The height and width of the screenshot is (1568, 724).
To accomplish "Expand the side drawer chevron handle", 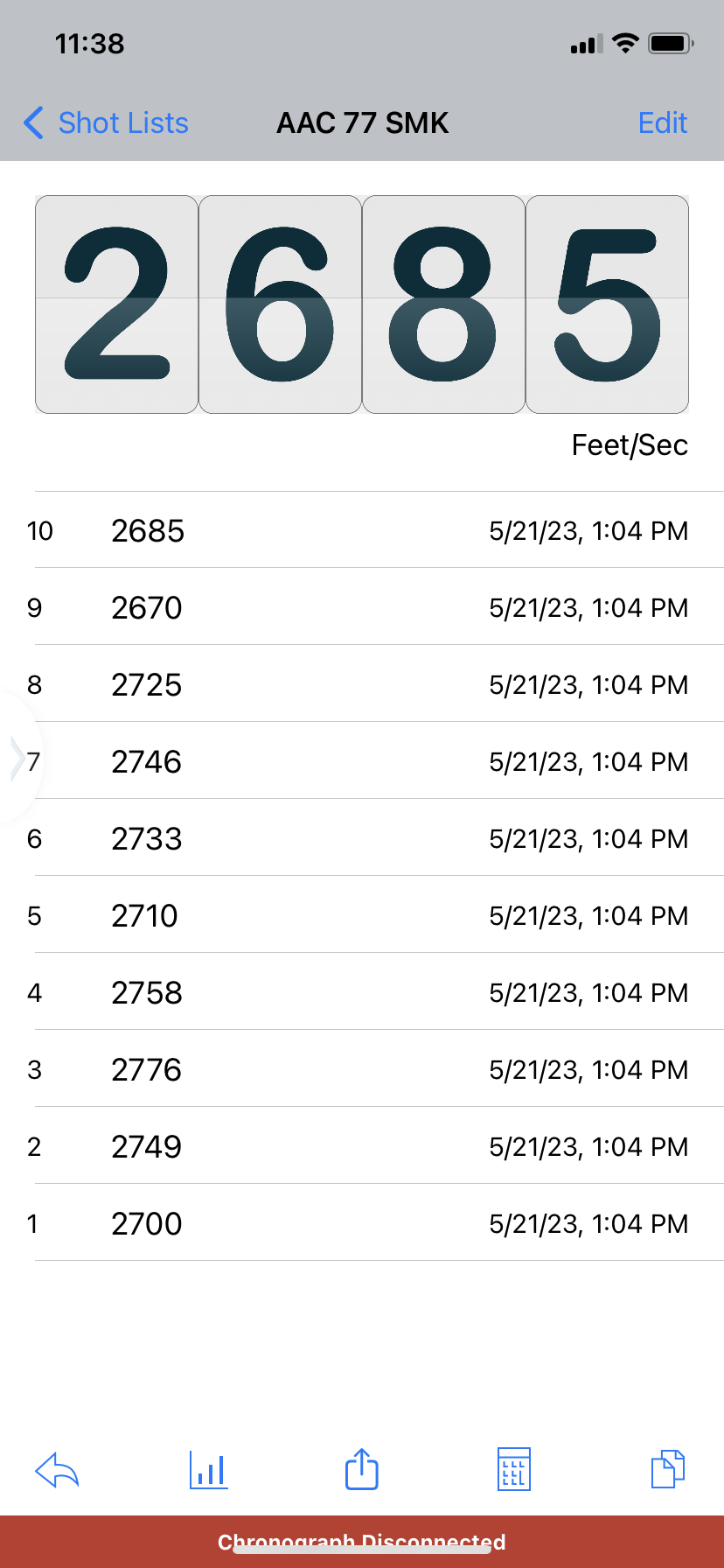I will (17, 759).
